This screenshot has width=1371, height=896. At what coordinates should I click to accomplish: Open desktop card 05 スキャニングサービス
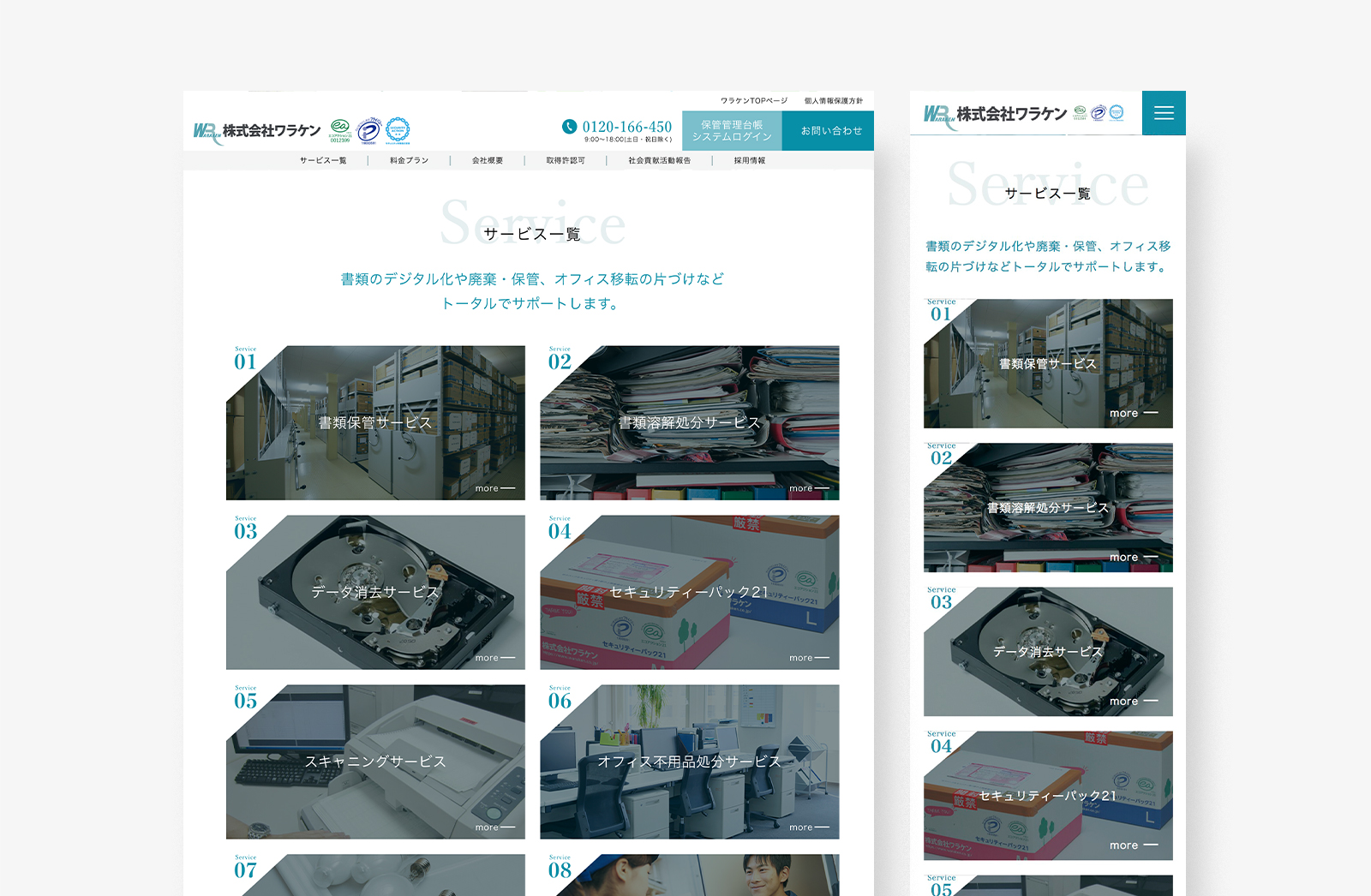coord(375,762)
